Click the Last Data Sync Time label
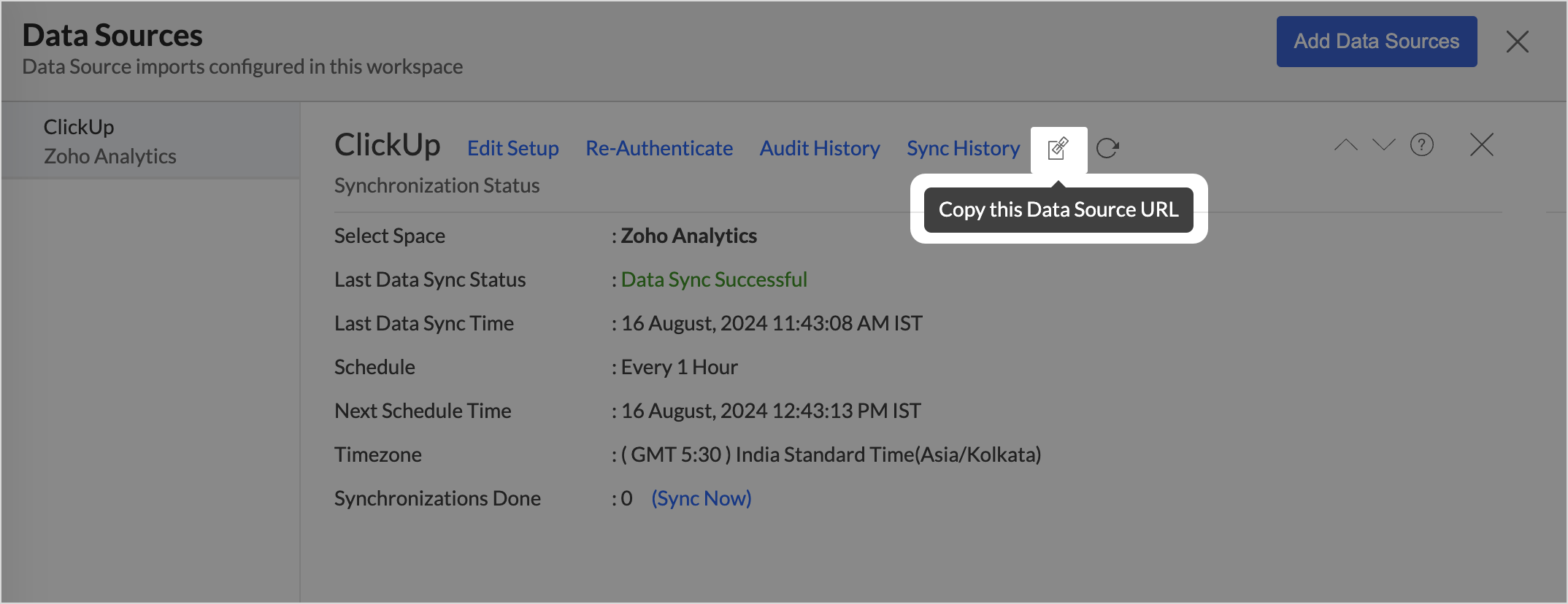Viewport: 1568px width, 604px height. pos(424,323)
